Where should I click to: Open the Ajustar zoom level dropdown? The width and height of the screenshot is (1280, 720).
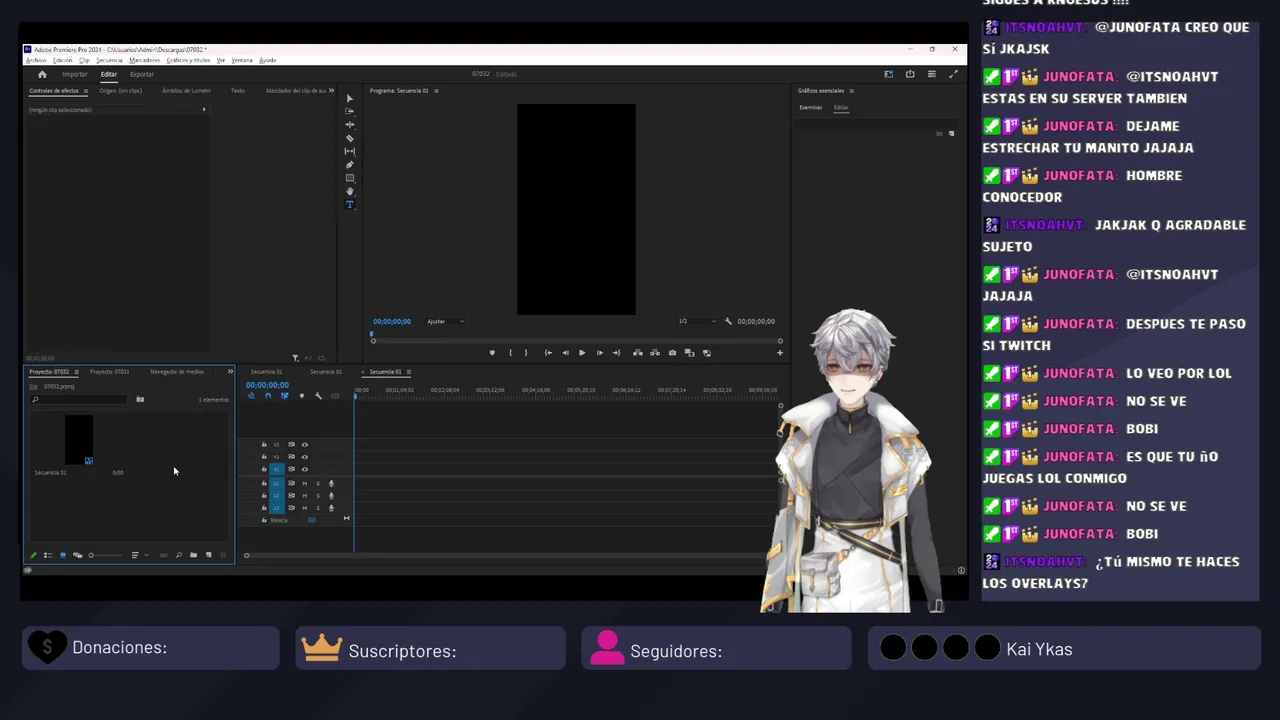[x=446, y=321]
